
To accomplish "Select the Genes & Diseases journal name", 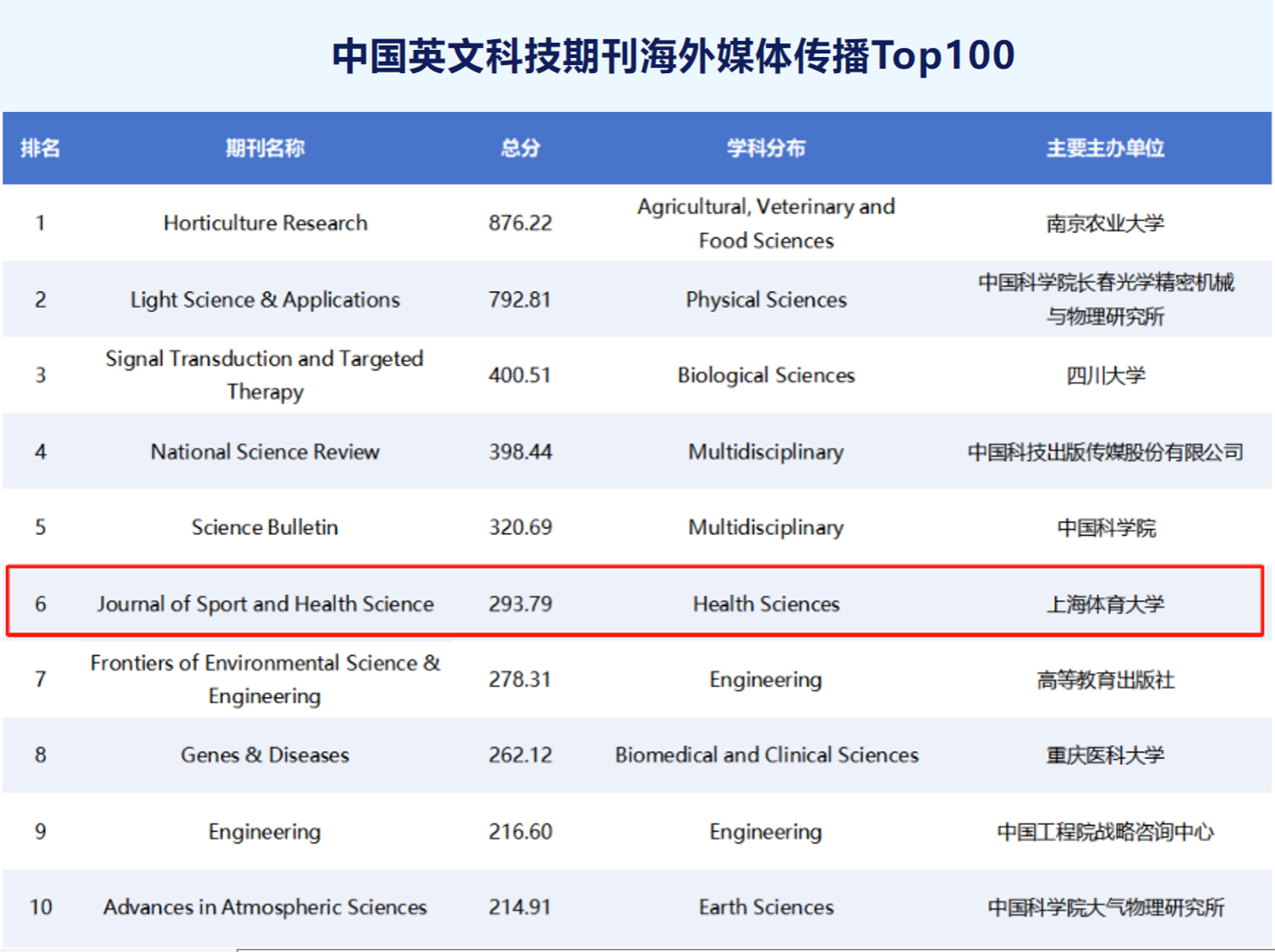I will [265, 755].
